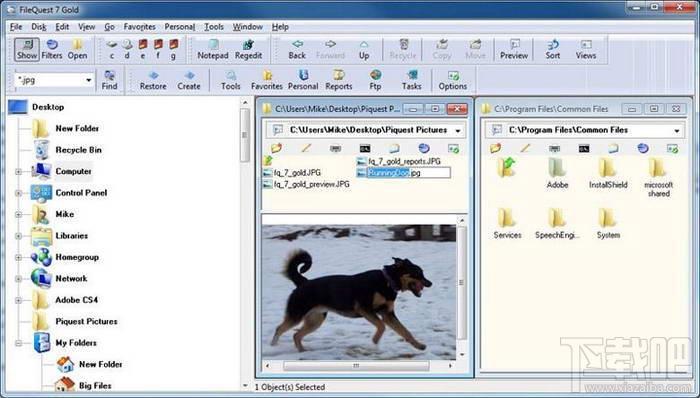Open the Ftp tool

pyautogui.click(x=375, y=80)
